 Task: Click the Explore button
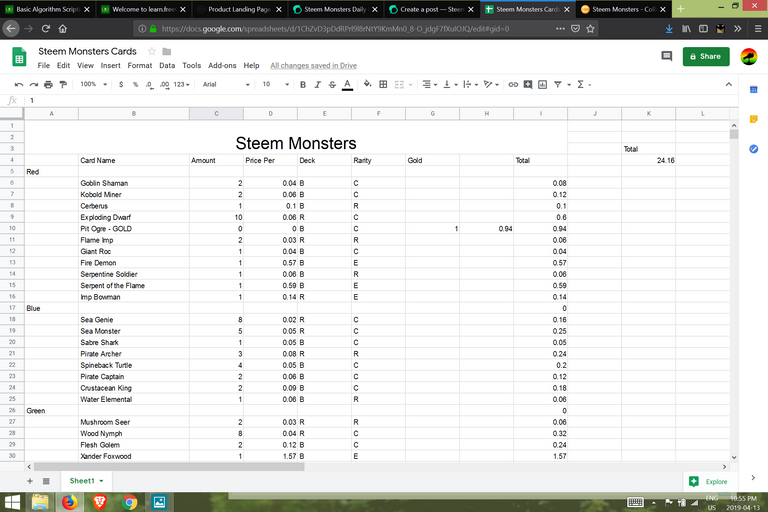[x=708, y=482]
